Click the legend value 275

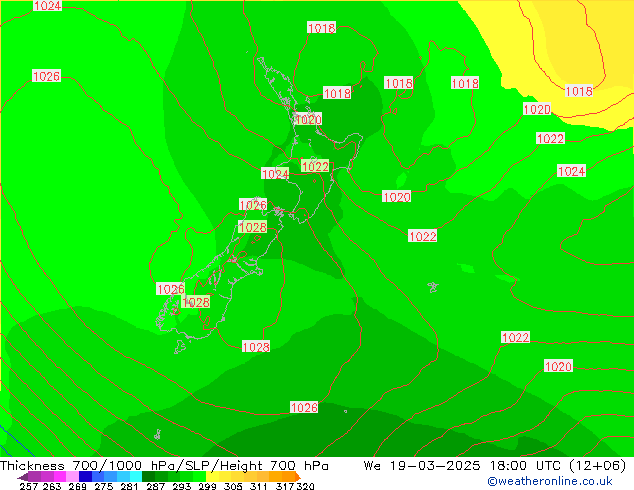coord(104,486)
